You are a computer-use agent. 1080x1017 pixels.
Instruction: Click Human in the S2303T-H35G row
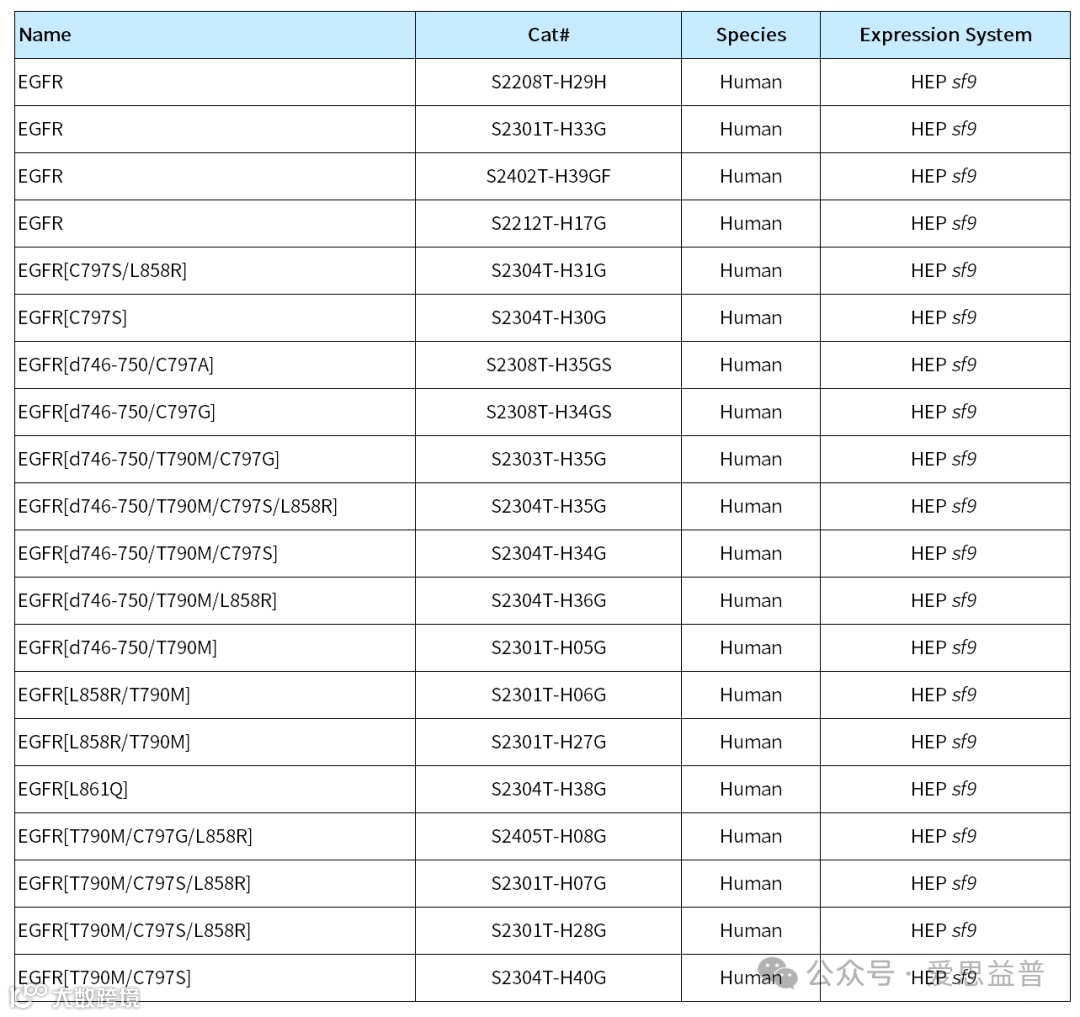click(751, 459)
